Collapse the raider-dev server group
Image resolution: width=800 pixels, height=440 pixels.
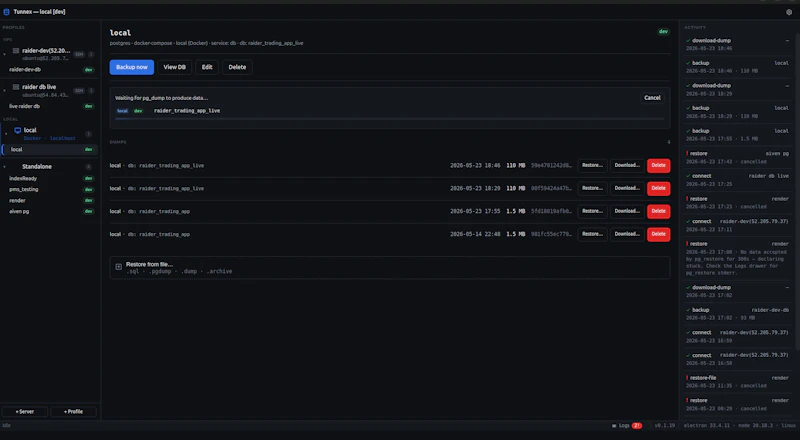pyautogui.click(x=5, y=54)
